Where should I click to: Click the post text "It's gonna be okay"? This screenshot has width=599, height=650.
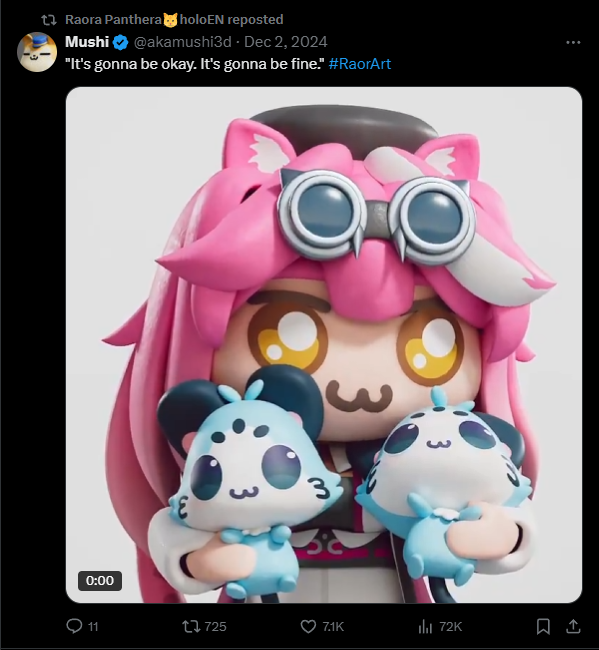click(x=131, y=64)
